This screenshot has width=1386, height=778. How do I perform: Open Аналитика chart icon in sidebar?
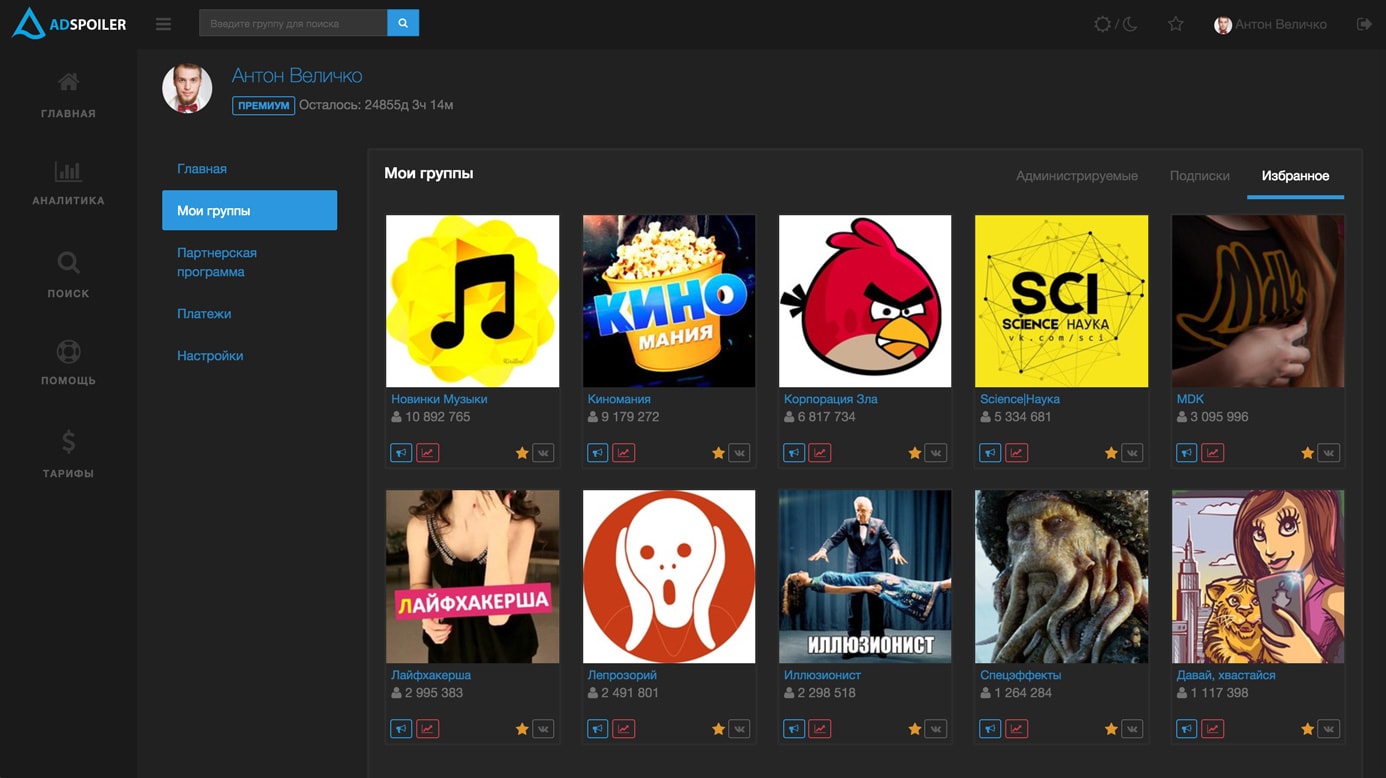pyautogui.click(x=68, y=170)
